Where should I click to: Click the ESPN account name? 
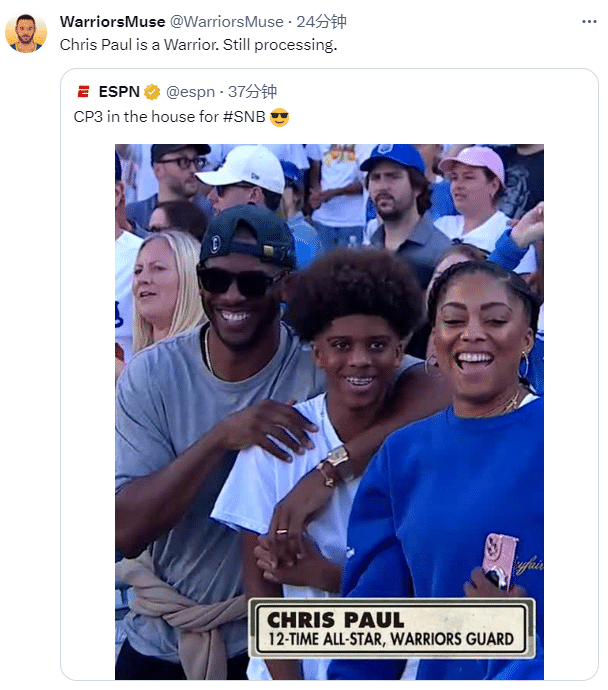[x=119, y=92]
